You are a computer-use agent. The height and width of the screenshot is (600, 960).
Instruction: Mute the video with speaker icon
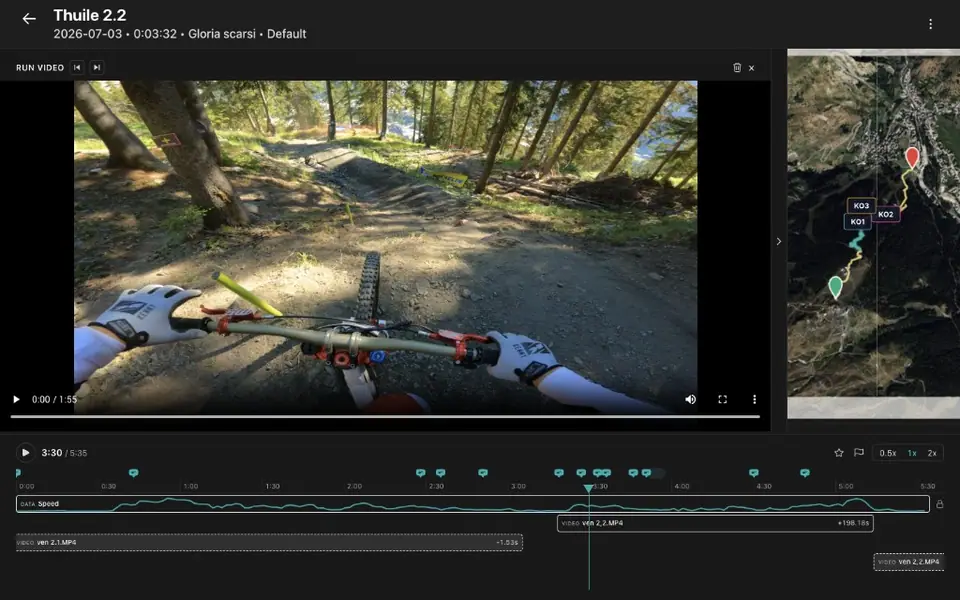coord(691,399)
